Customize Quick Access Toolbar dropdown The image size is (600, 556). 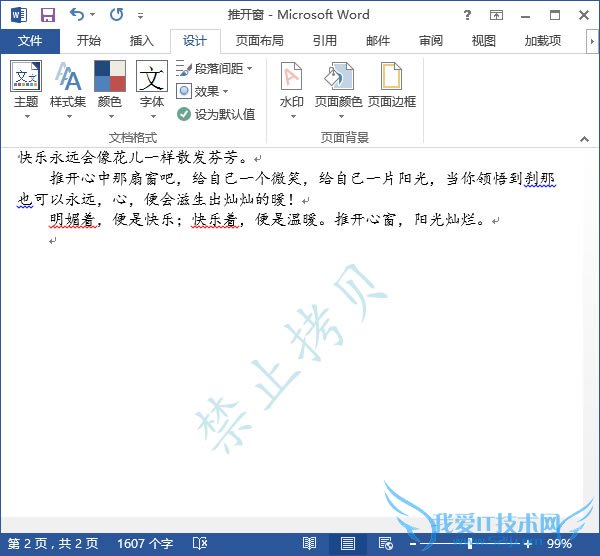(140, 16)
